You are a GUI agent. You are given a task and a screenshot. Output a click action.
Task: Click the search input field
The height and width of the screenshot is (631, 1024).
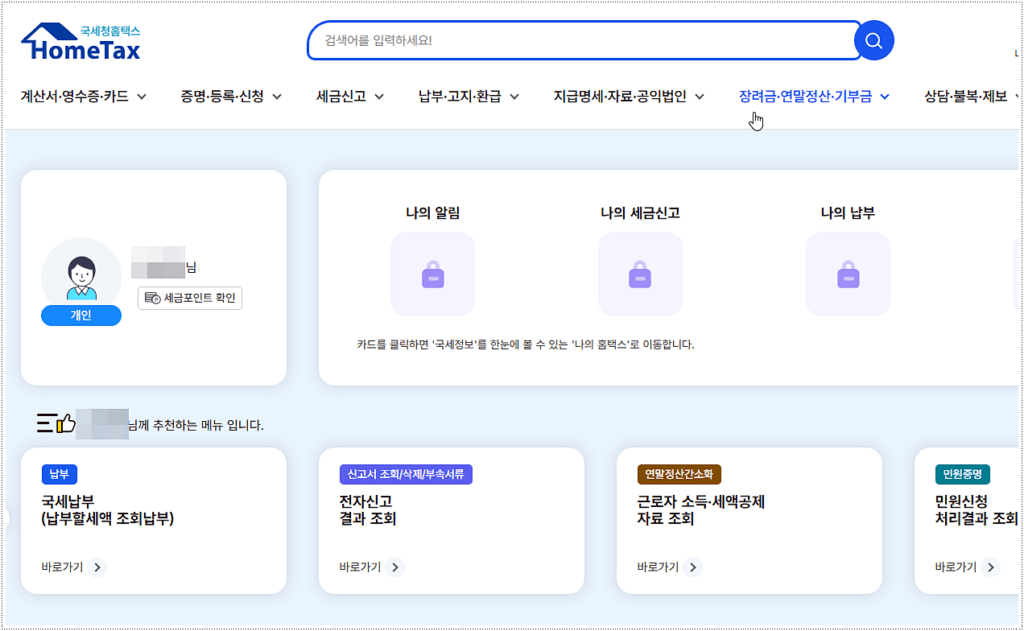click(580, 41)
